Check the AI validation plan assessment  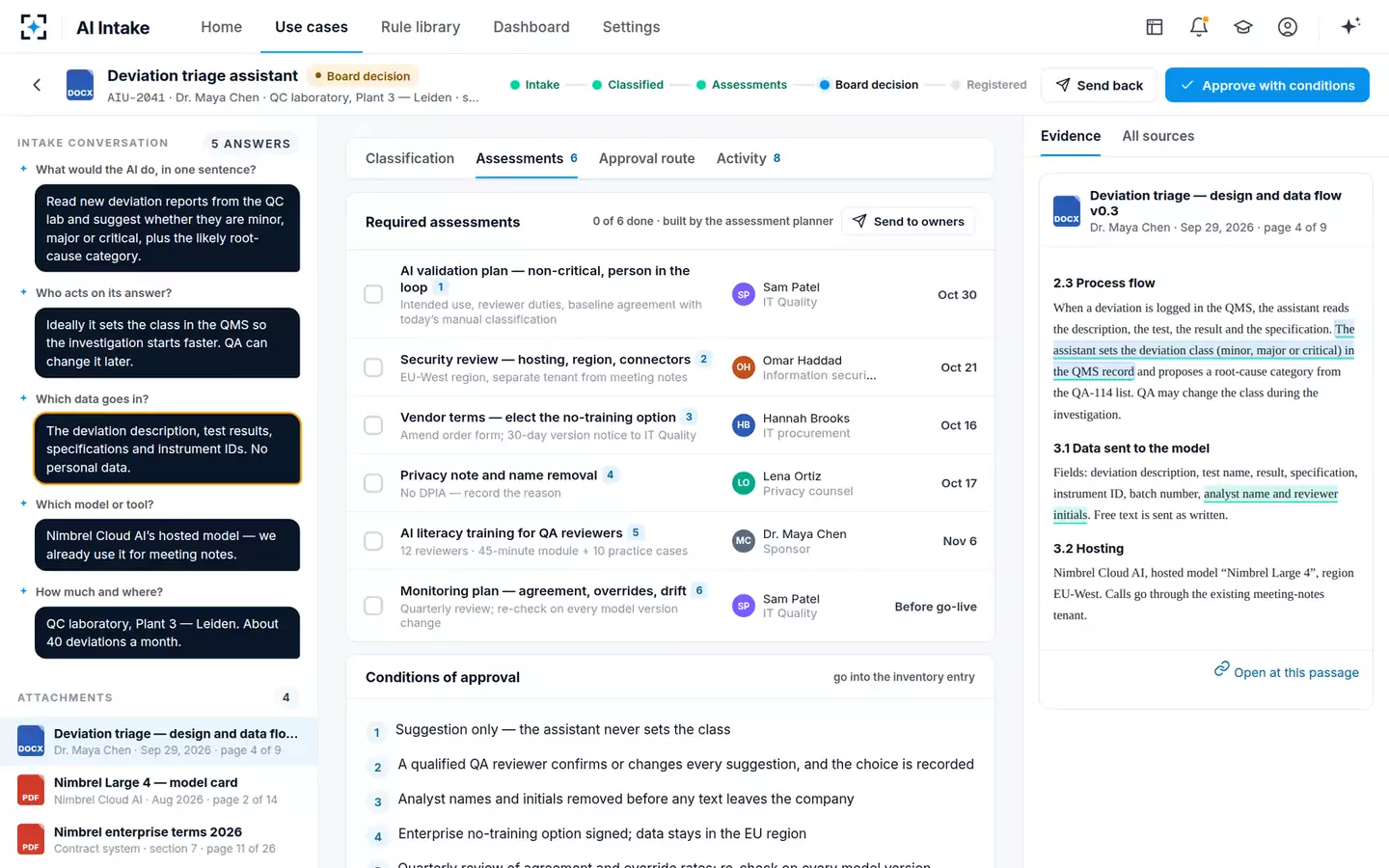pyautogui.click(x=373, y=294)
